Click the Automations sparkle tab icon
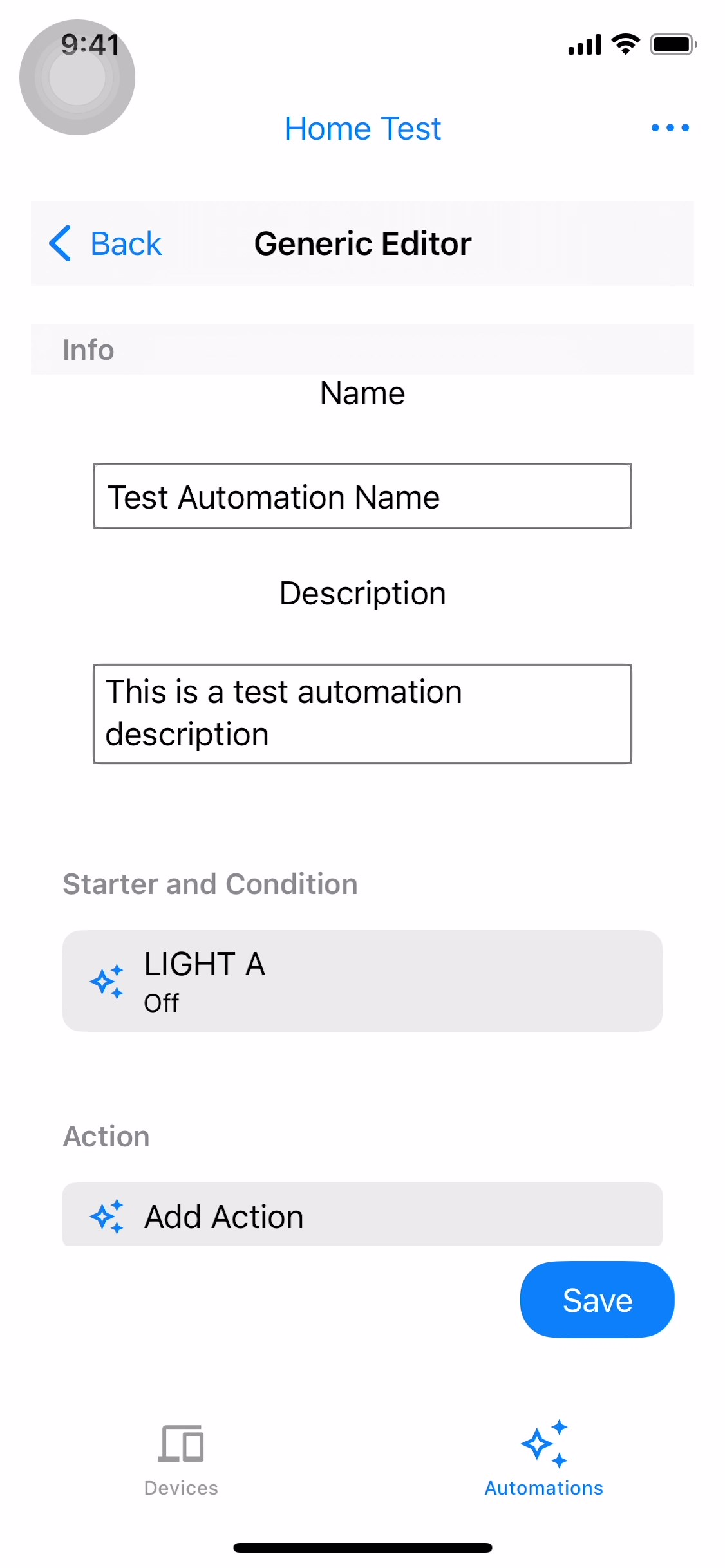This screenshot has width=725, height=1568. (544, 1443)
